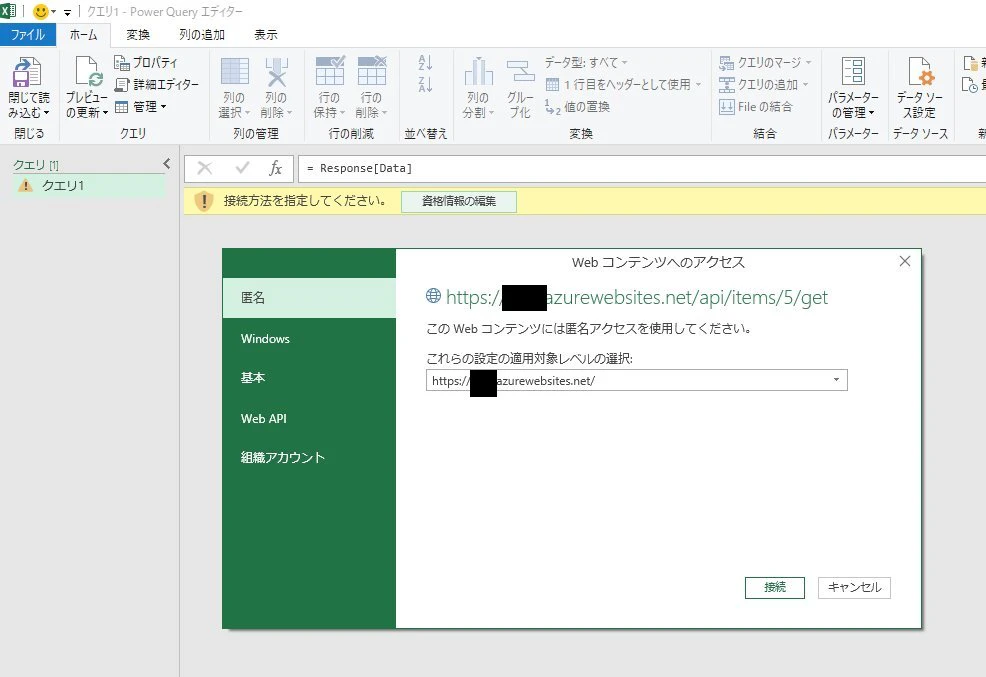This screenshot has width=986, height=677.
Task: Click inside the formula bar with Response[Data]
Action: pos(641,168)
